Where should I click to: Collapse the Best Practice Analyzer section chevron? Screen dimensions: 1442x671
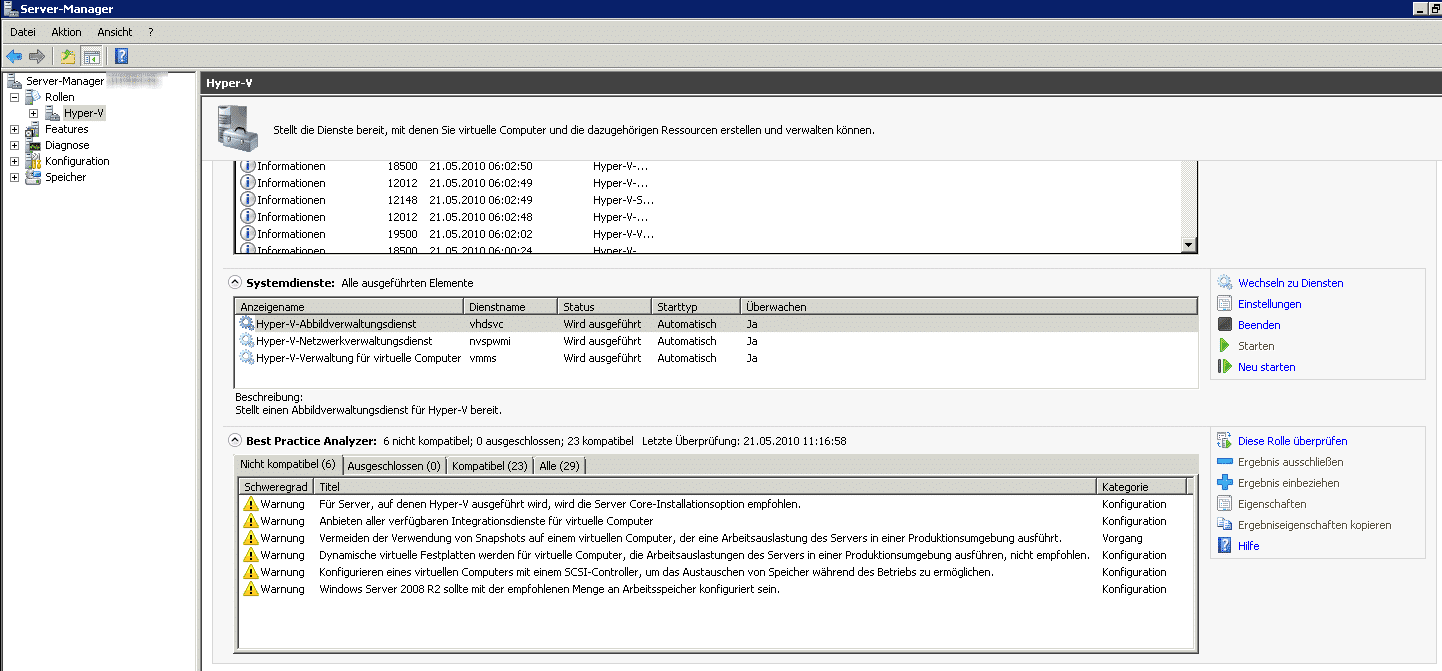pos(235,440)
